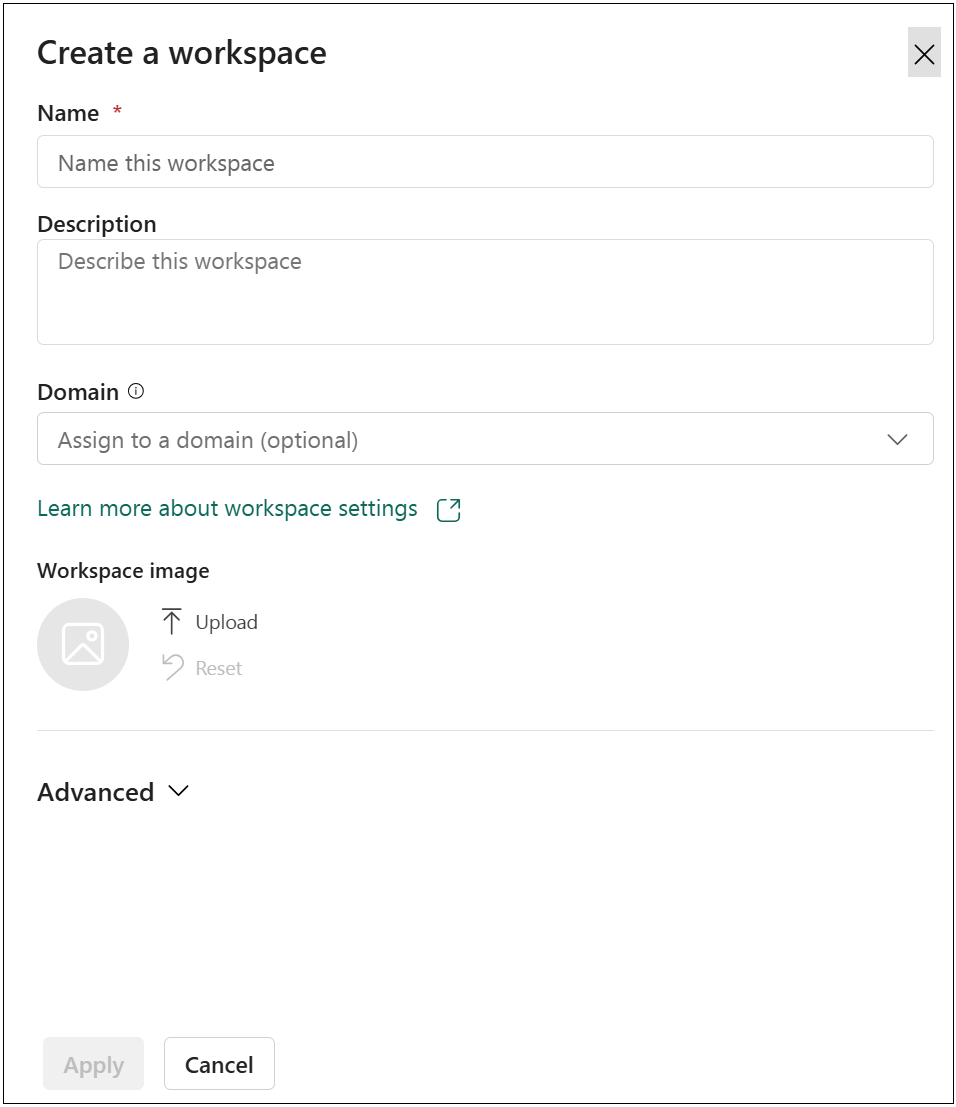Expand the Advanced section heading
956x1107 pixels.
(96, 792)
